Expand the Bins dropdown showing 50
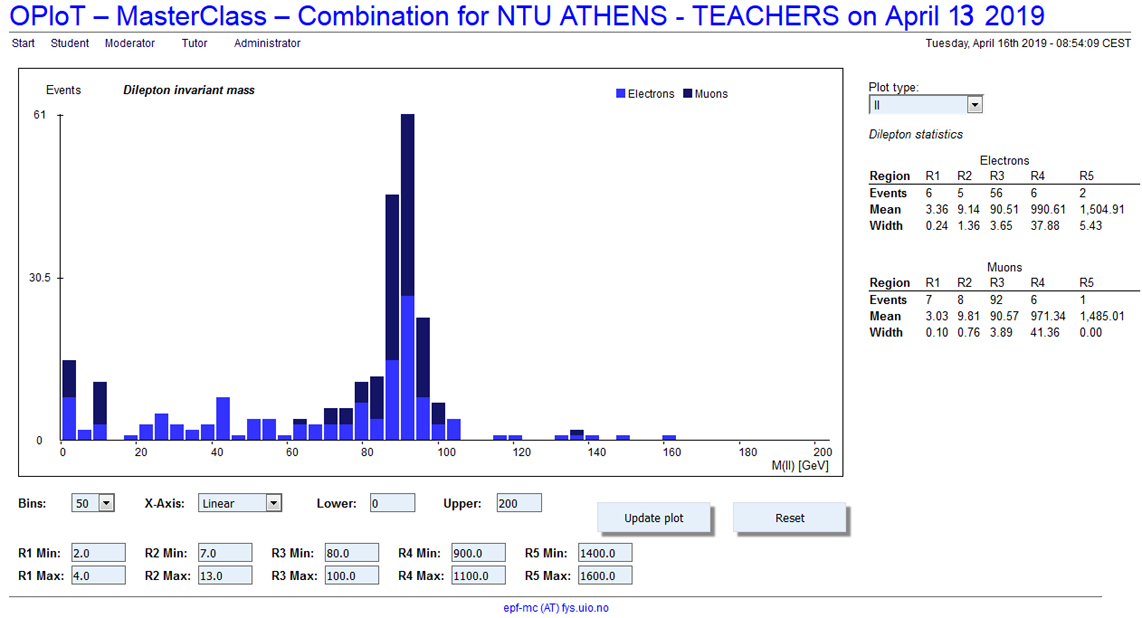Image resolution: width=1142 pixels, height=618 pixels. pyautogui.click(x=93, y=503)
